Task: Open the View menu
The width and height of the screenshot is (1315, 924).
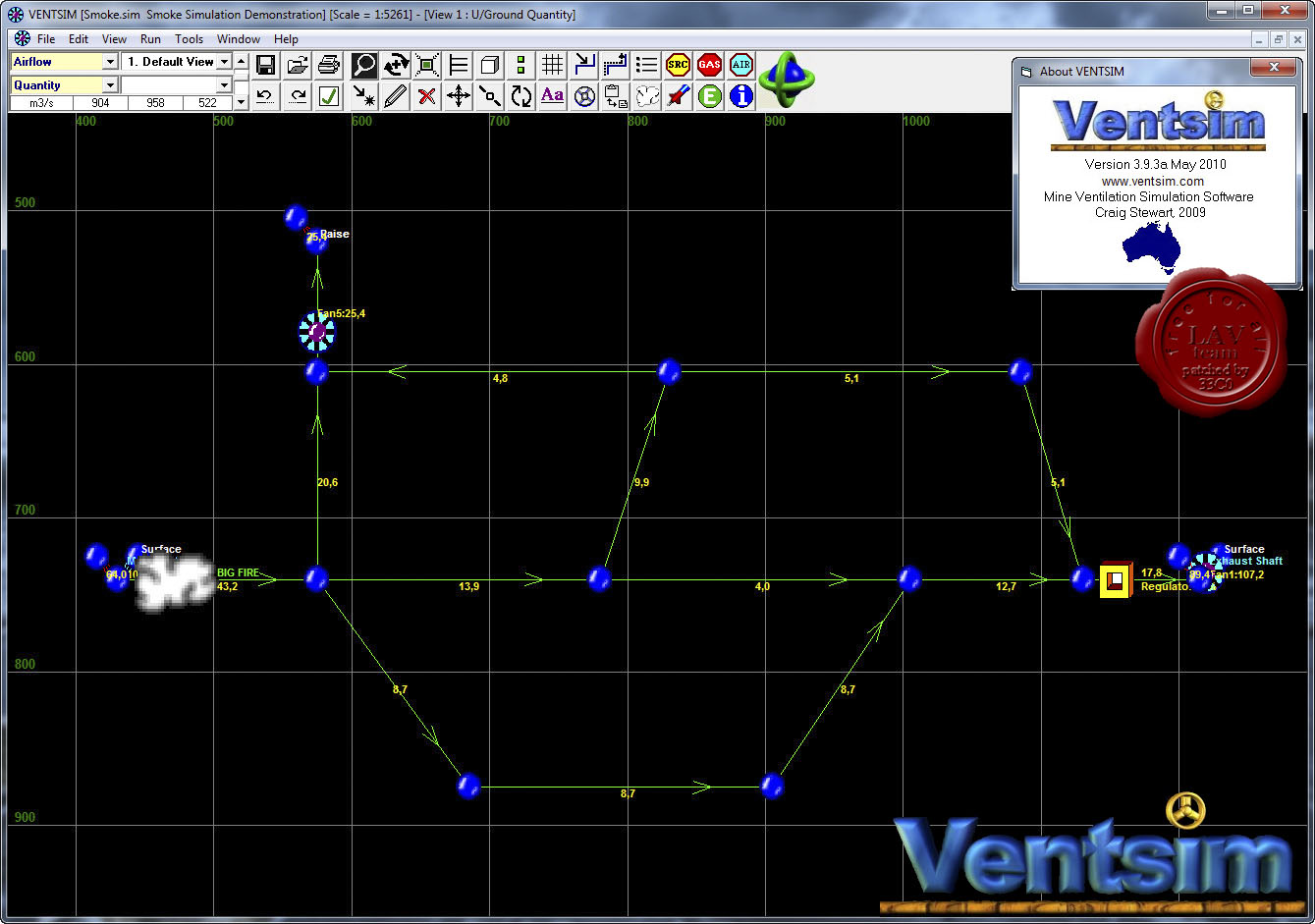Action: click(114, 39)
